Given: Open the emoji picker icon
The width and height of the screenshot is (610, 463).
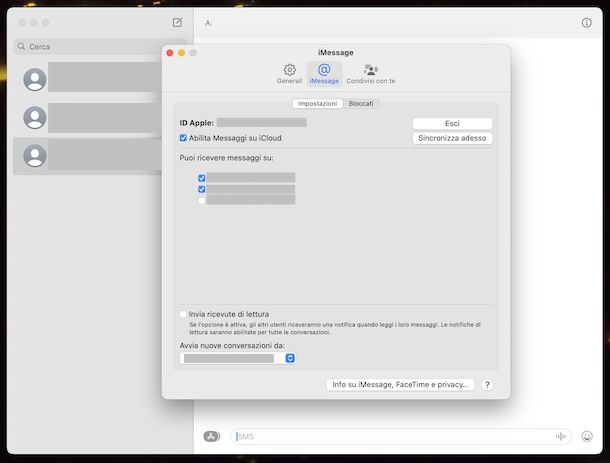Looking at the screenshot, I should coord(587,437).
